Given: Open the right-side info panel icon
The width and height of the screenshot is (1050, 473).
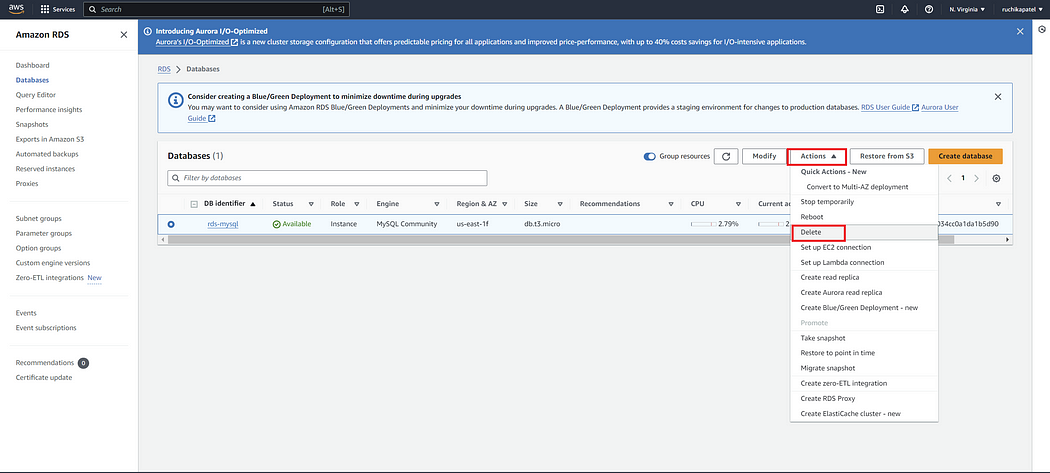Looking at the screenshot, I should (1041, 29).
